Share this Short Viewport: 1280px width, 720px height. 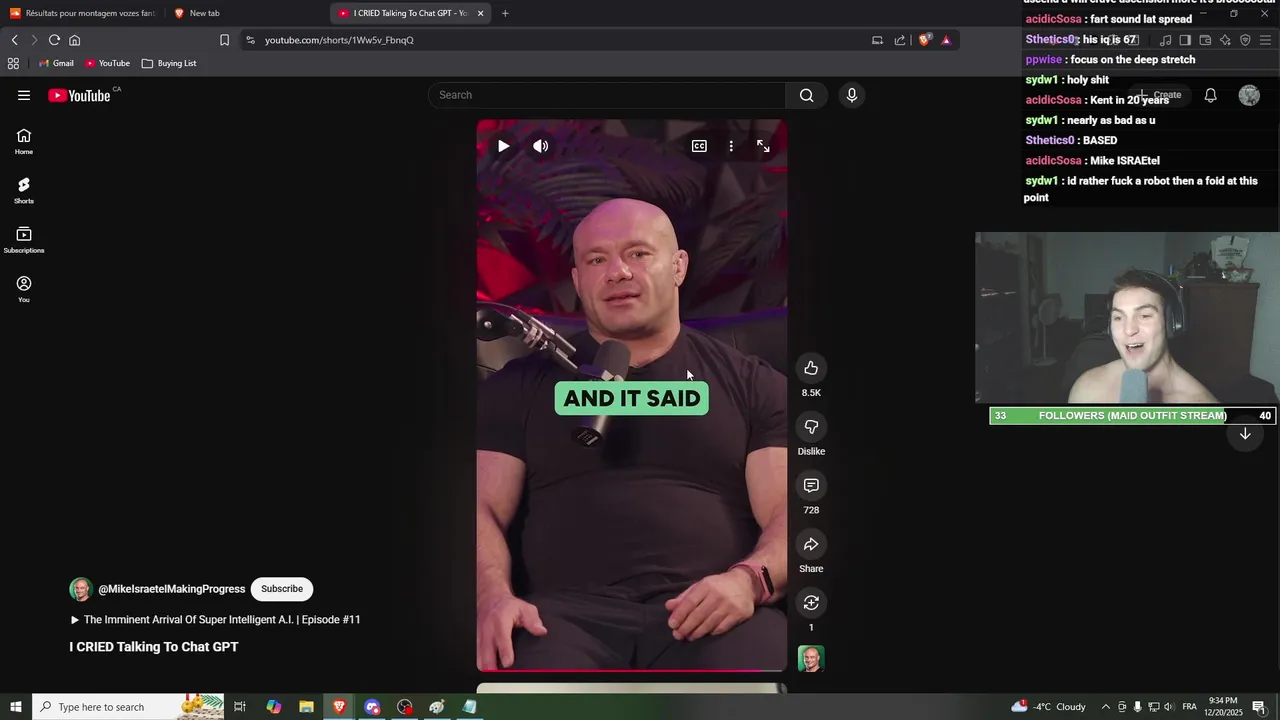[x=811, y=544]
